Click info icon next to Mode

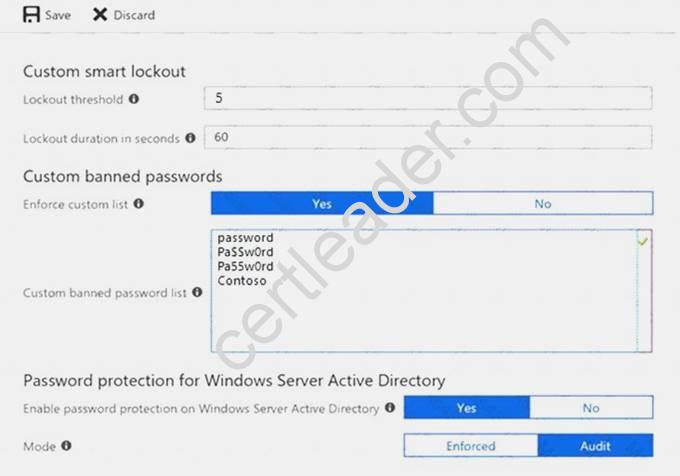pyautogui.click(x=66, y=446)
